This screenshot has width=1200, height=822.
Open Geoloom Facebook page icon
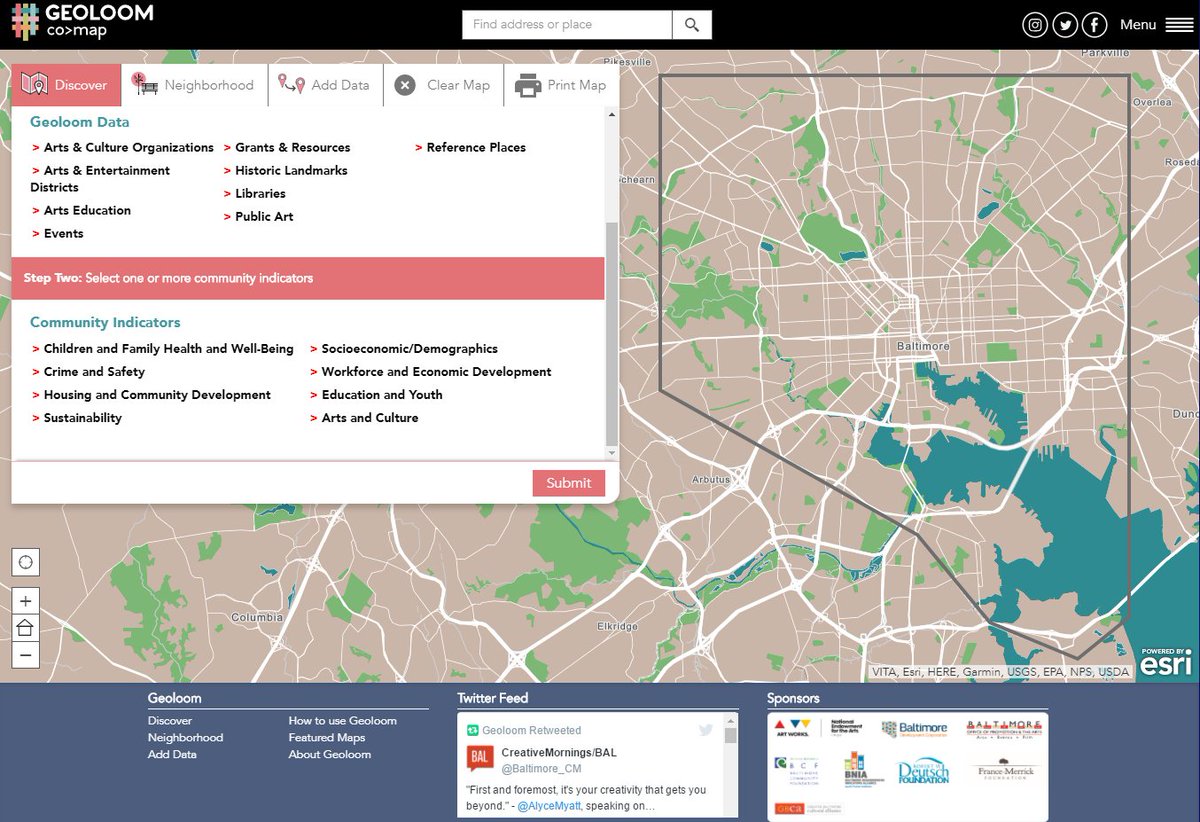[1095, 25]
